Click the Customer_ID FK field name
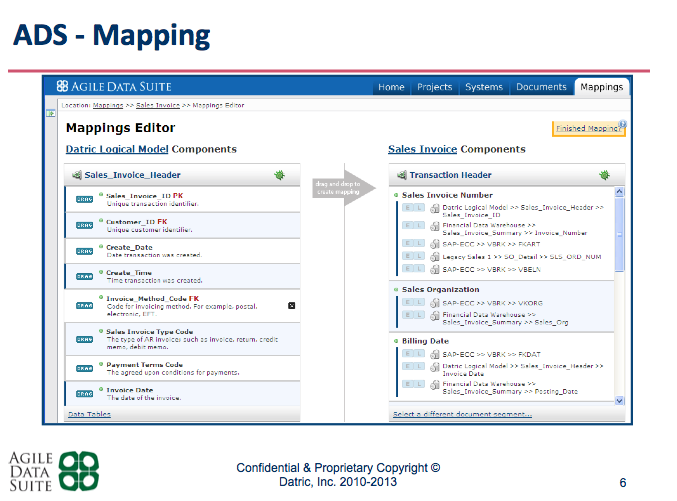677x501 pixels. pos(136,222)
